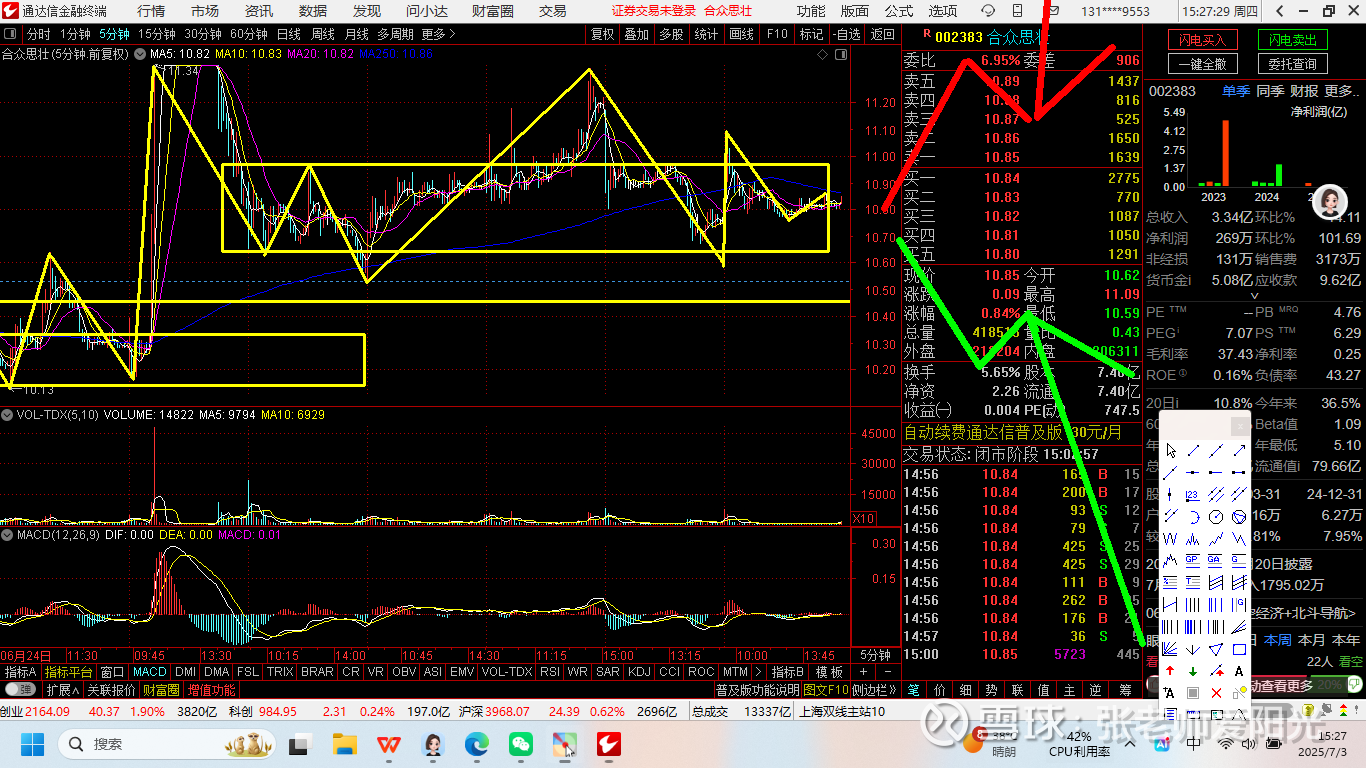
Task: Click 闪电卖出 quick sell button
Action: (1293, 40)
